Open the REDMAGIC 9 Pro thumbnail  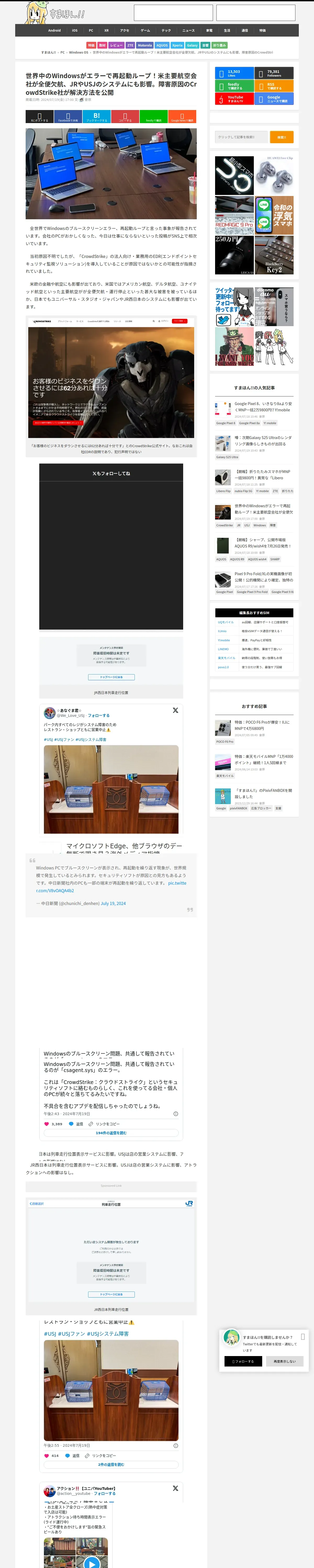234,216
